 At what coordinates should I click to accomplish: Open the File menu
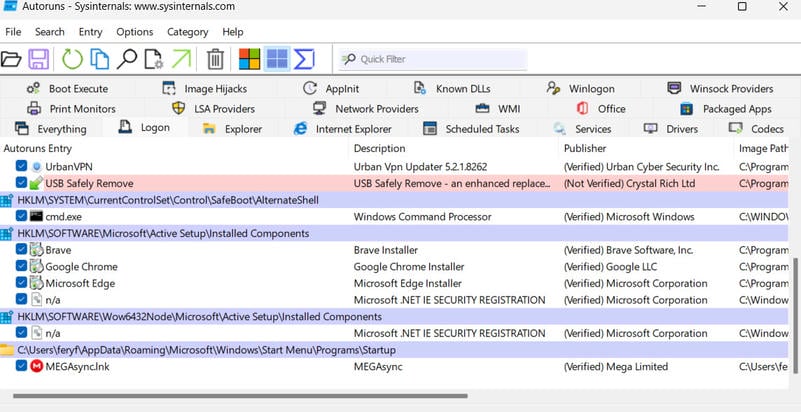[13, 32]
